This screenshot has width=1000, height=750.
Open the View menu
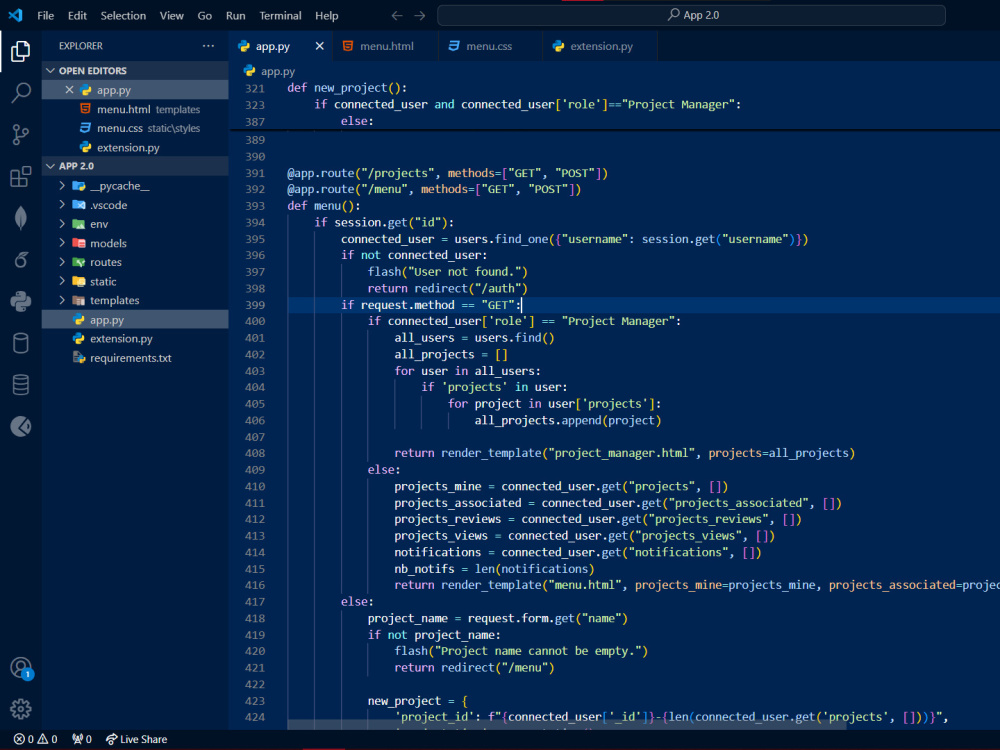[x=172, y=15]
